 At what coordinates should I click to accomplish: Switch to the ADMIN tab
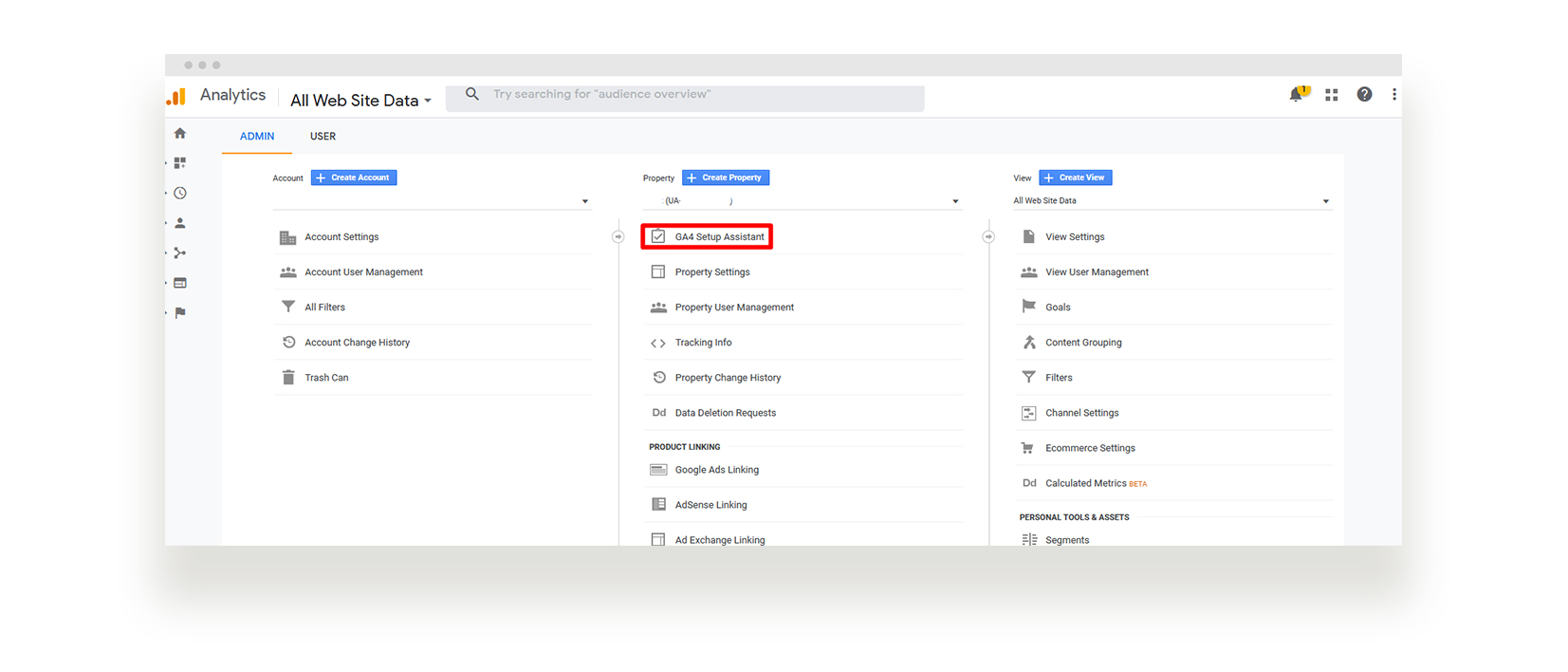pyautogui.click(x=257, y=136)
